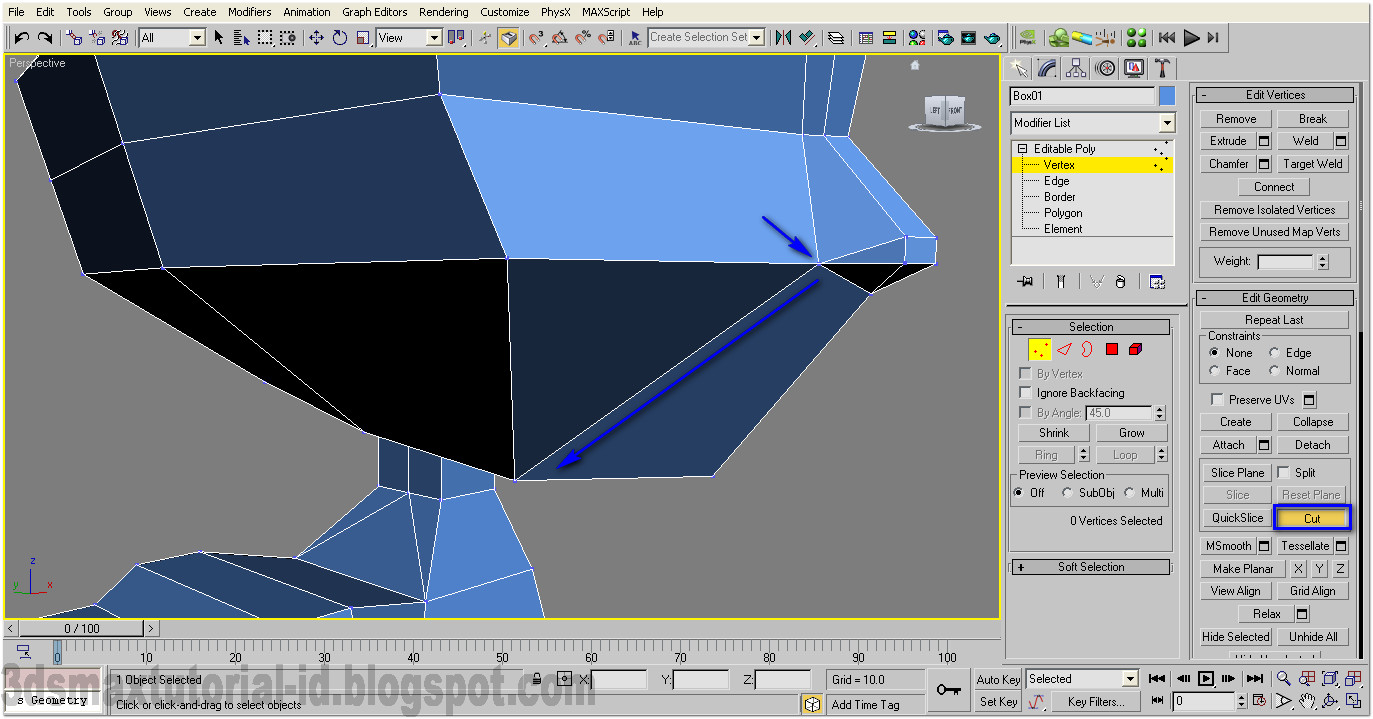Viewport: 1373px width, 719px height.
Task: Select Polygon sub-object mode icon
Action: pos(1112,349)
